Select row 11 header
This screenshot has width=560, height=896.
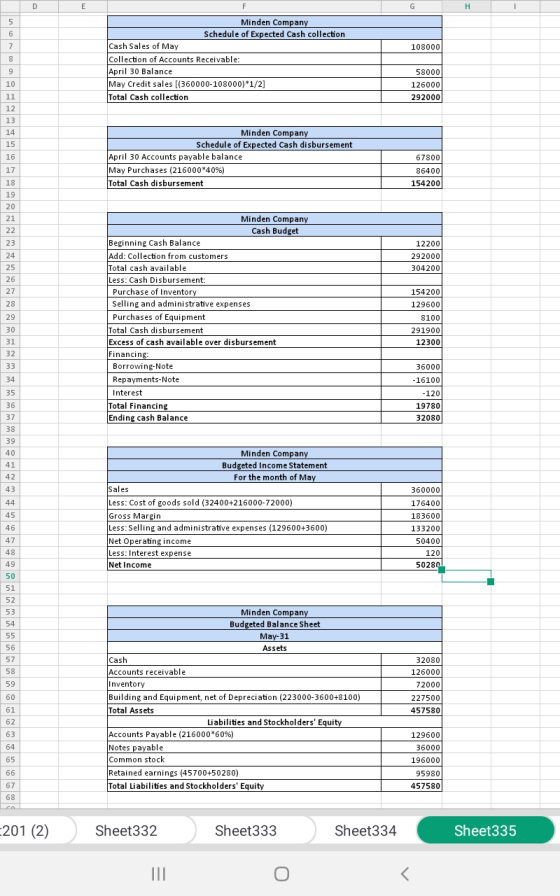pyautogui.click(x=10, y=97)
